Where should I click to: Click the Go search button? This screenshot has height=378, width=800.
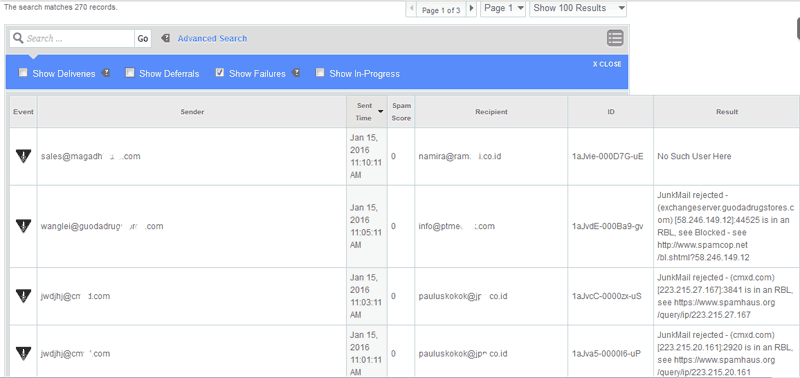click(x=143, y=39)
